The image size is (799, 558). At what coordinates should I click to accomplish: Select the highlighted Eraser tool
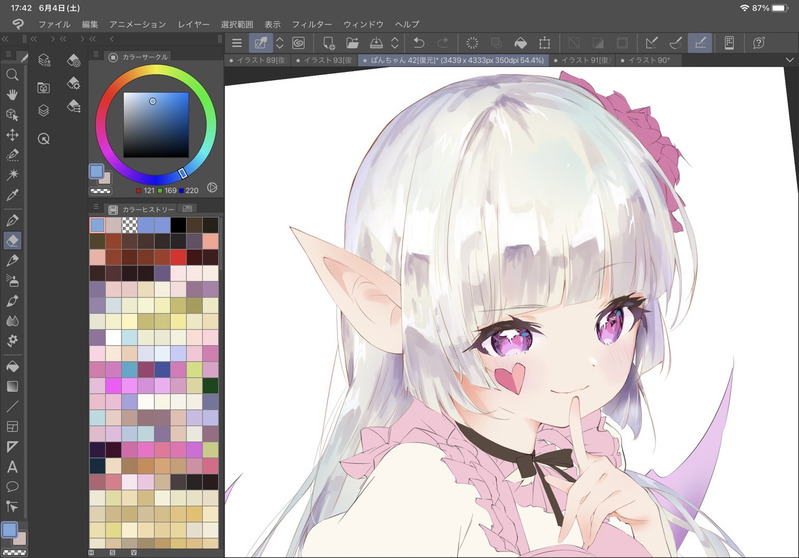(x=12, y=240)
